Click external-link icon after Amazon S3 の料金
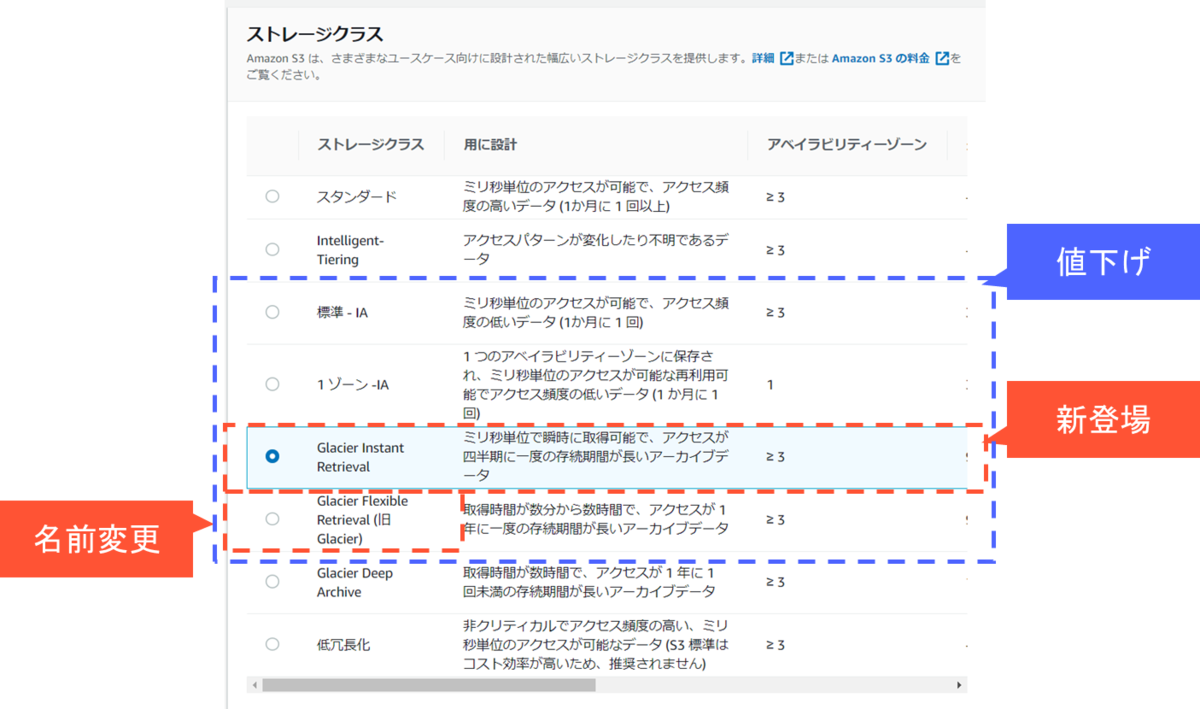Image resolution: width=1200 pixels, height=709 pixels. (x=942, y=58)
